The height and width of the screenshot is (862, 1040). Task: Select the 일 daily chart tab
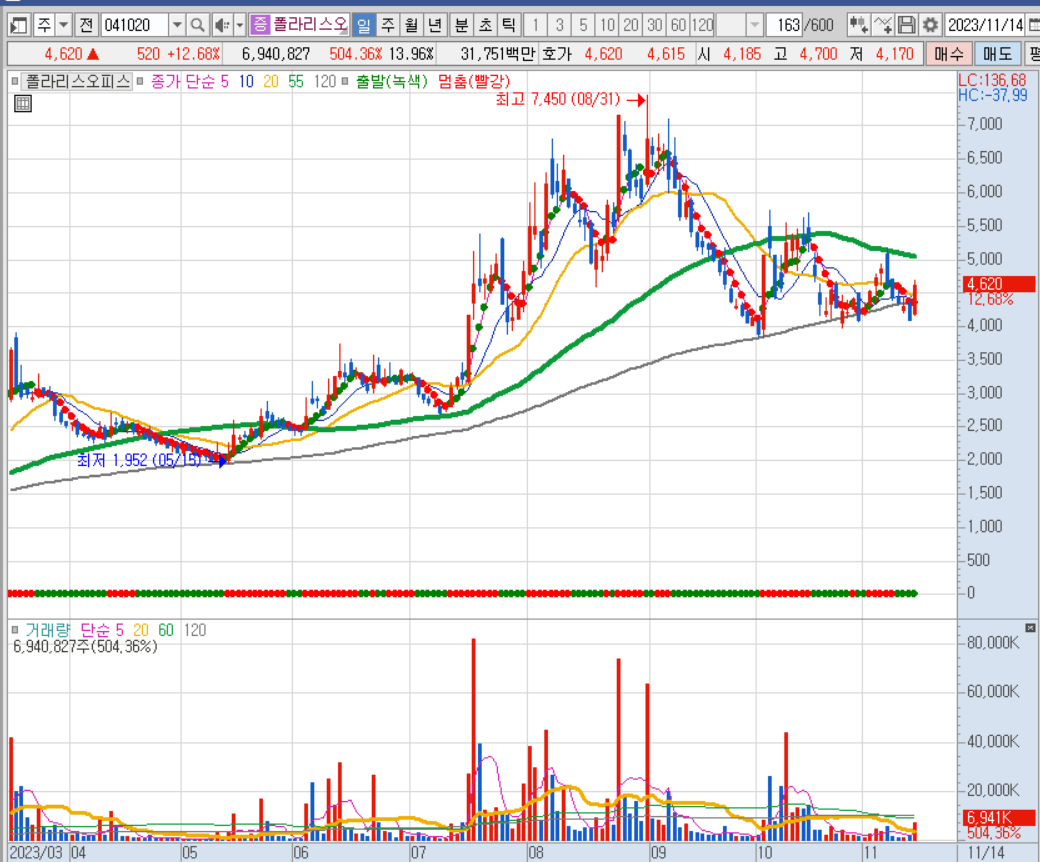pyautogui.click(x=363, y=26)
